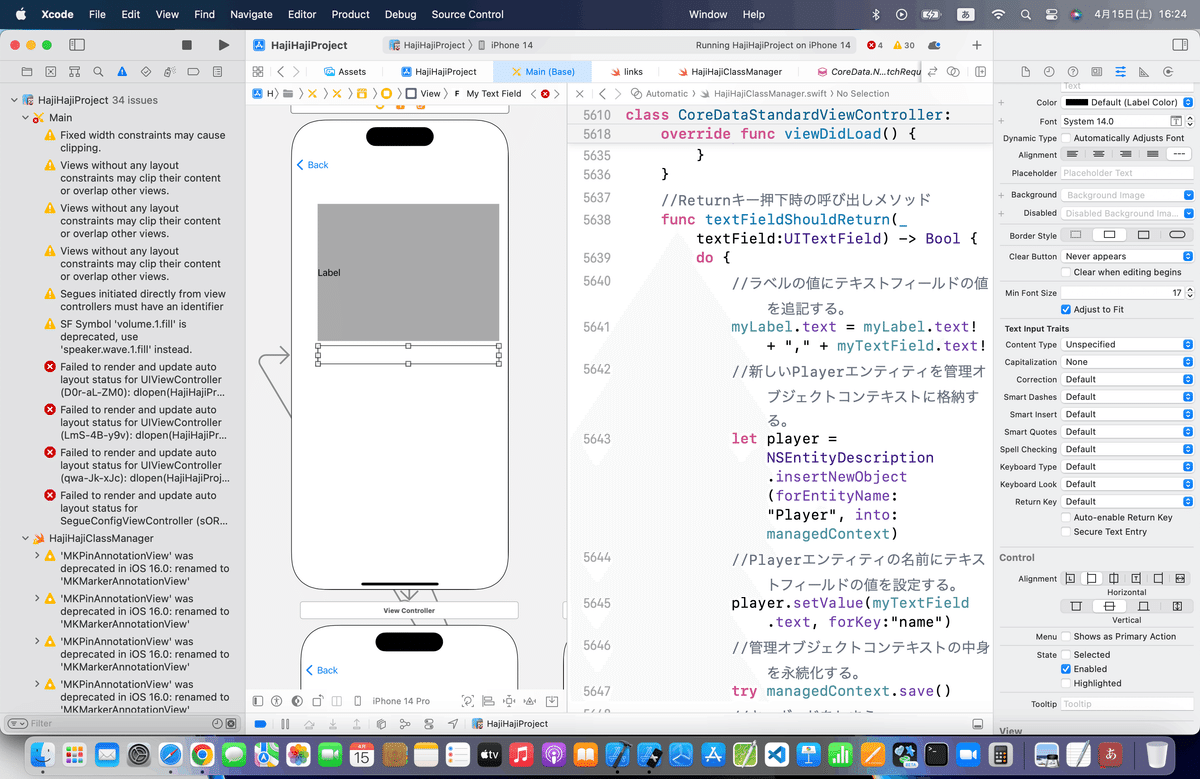Stop the running HajiHajiProject app

click(x=187, y=45)
